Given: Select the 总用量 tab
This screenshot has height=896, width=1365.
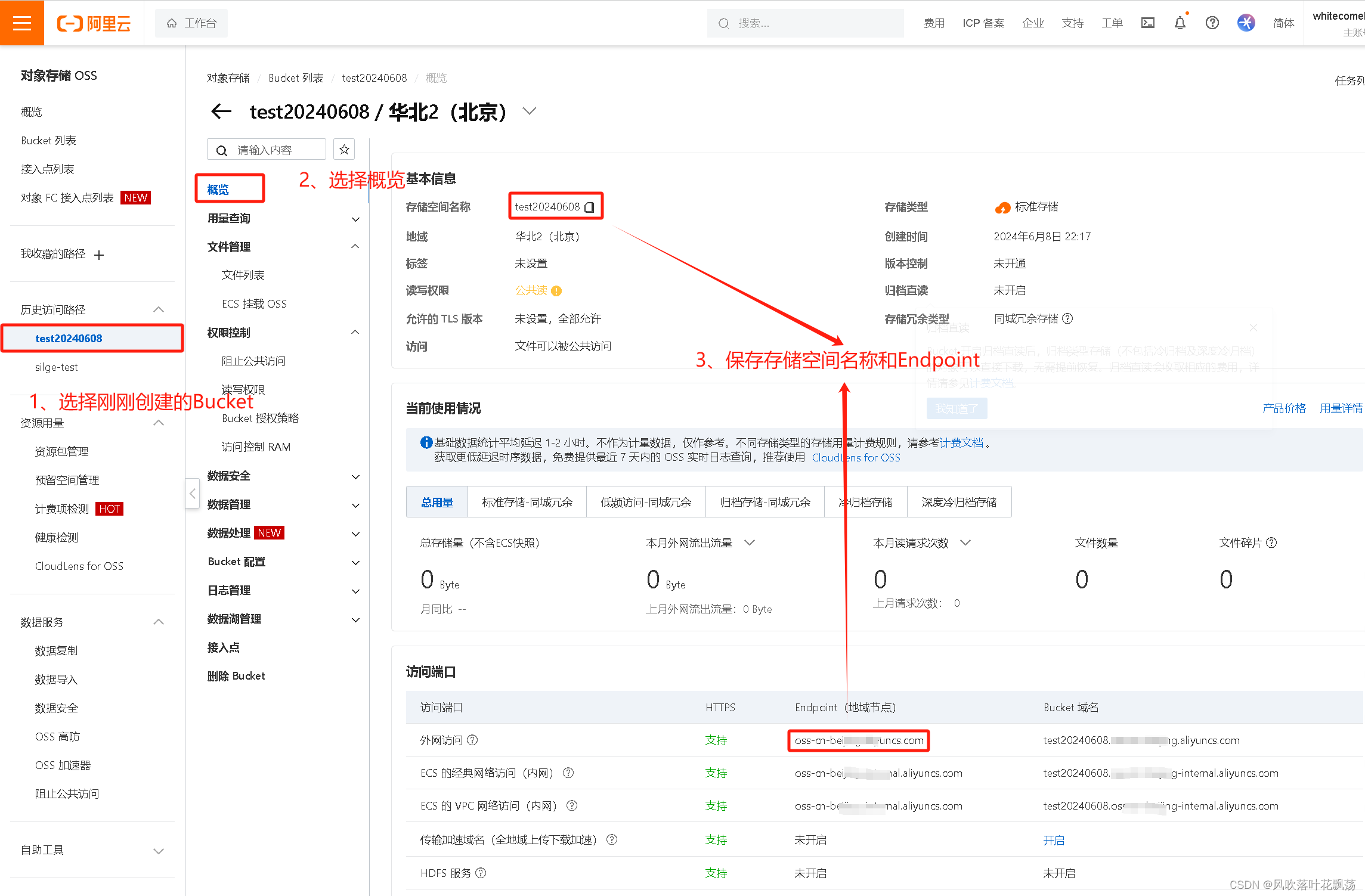Looking at the screenshot, I should tap(437, 502).
